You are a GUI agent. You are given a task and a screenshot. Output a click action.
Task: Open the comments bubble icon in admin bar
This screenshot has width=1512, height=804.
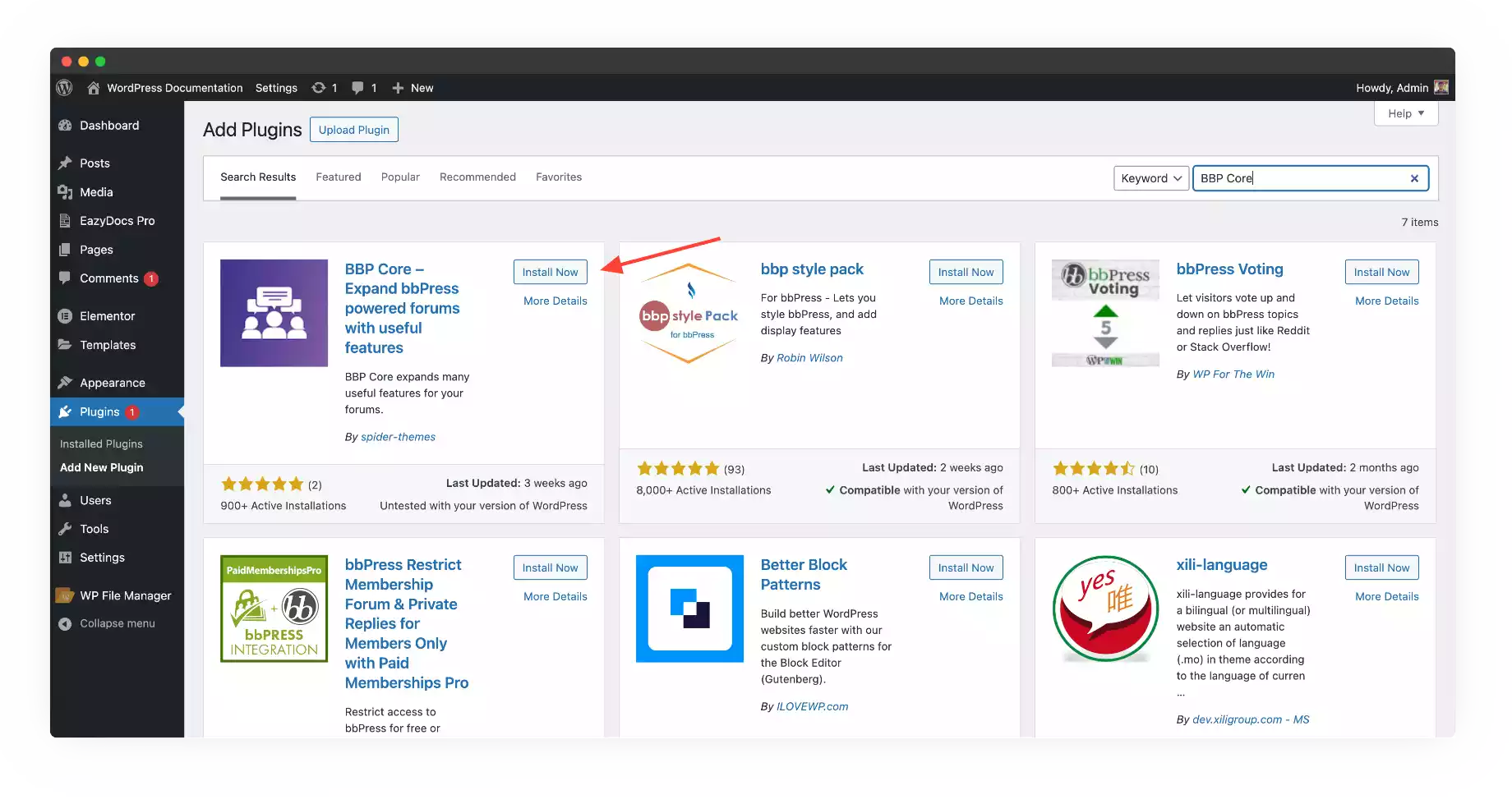point(357,88)
